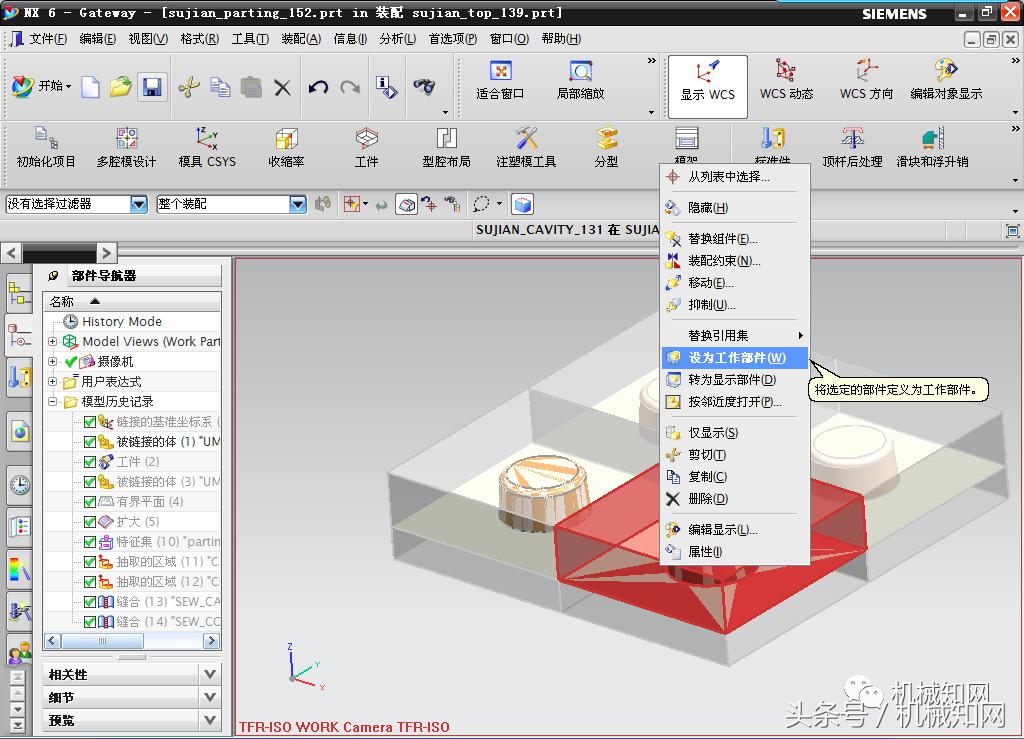Toggle 显示 WCS display
This screenshot has height=739, width=1024.
(x=707, y=86)
